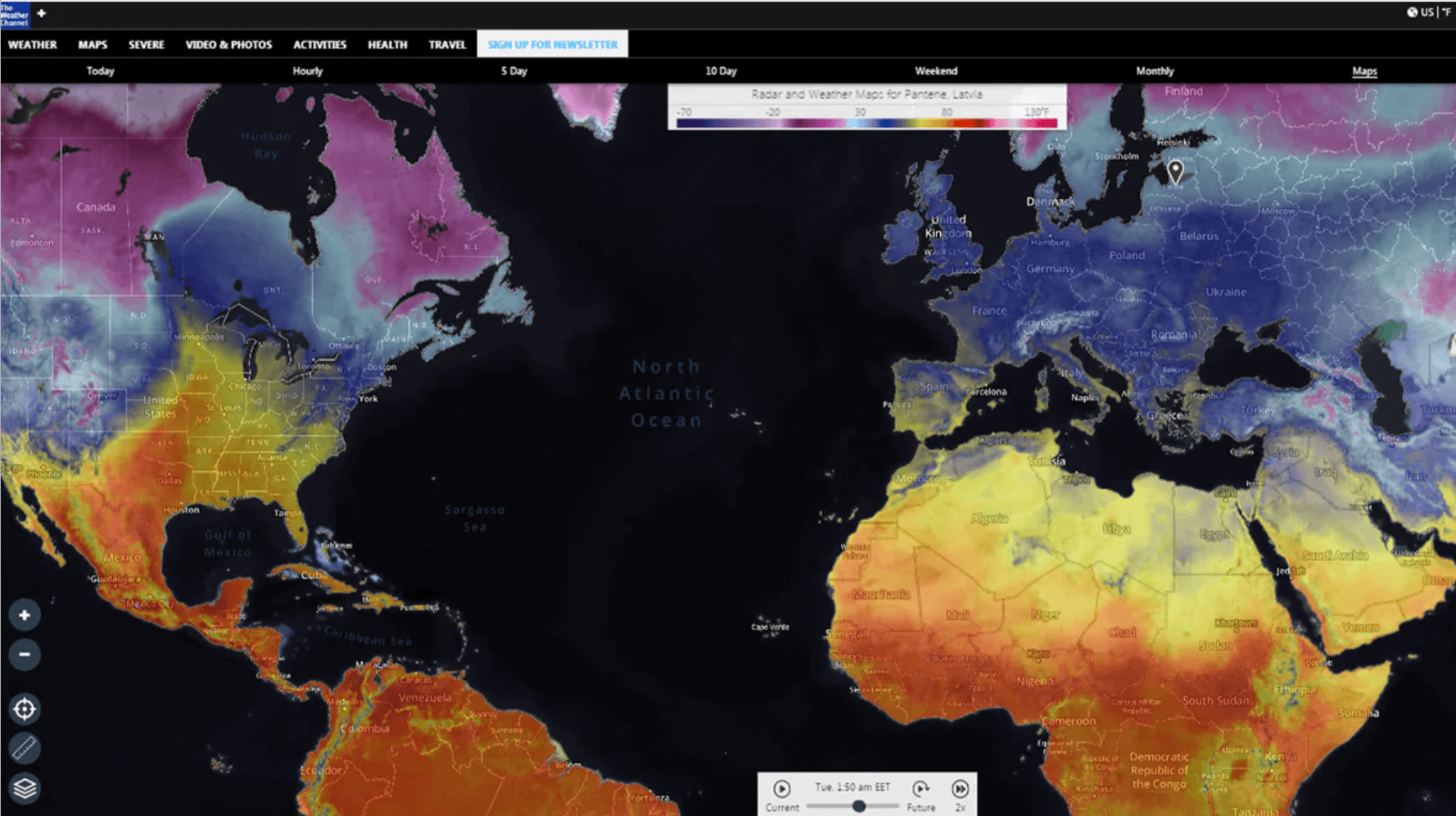
Task: Click the 'Sargasso Sea' map label
Action: [x=475, y=518]
